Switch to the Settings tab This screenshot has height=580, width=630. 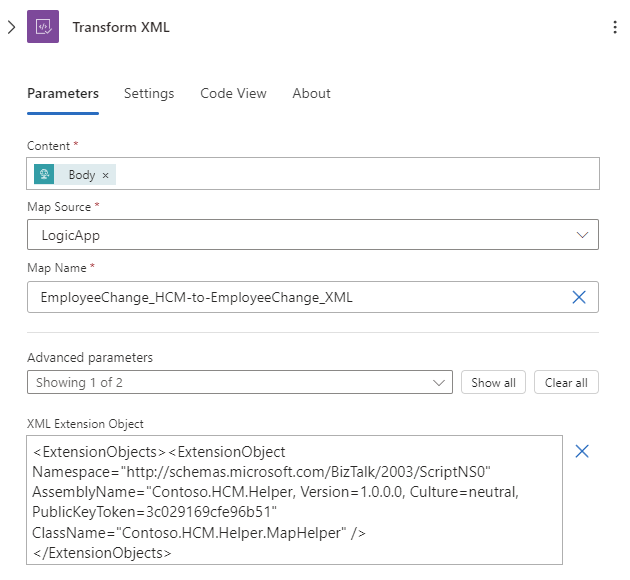pyautogui.click(x=149, y=93)
